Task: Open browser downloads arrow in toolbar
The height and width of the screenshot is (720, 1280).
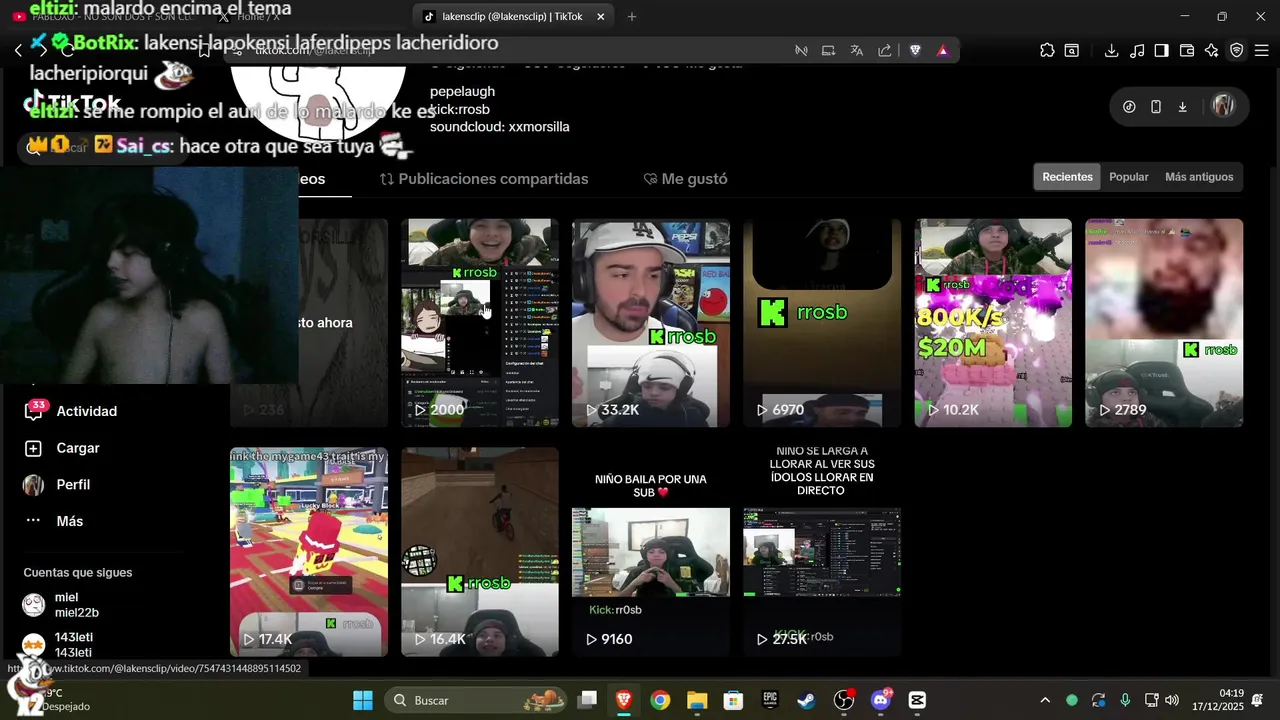Action: (1111, 50)
